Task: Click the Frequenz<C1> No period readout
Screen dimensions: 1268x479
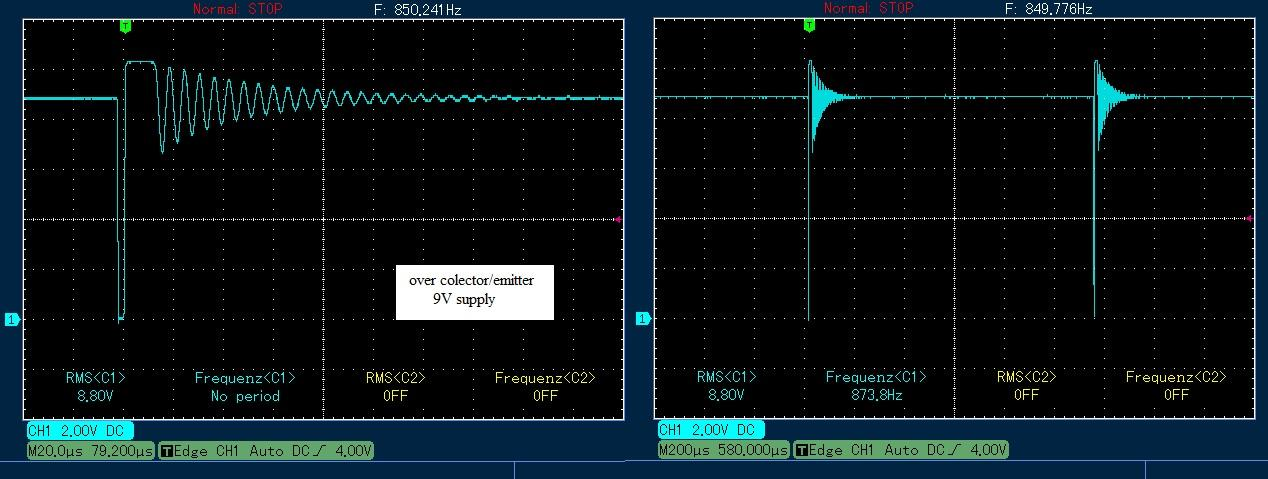Action: [x=245, y=386]
